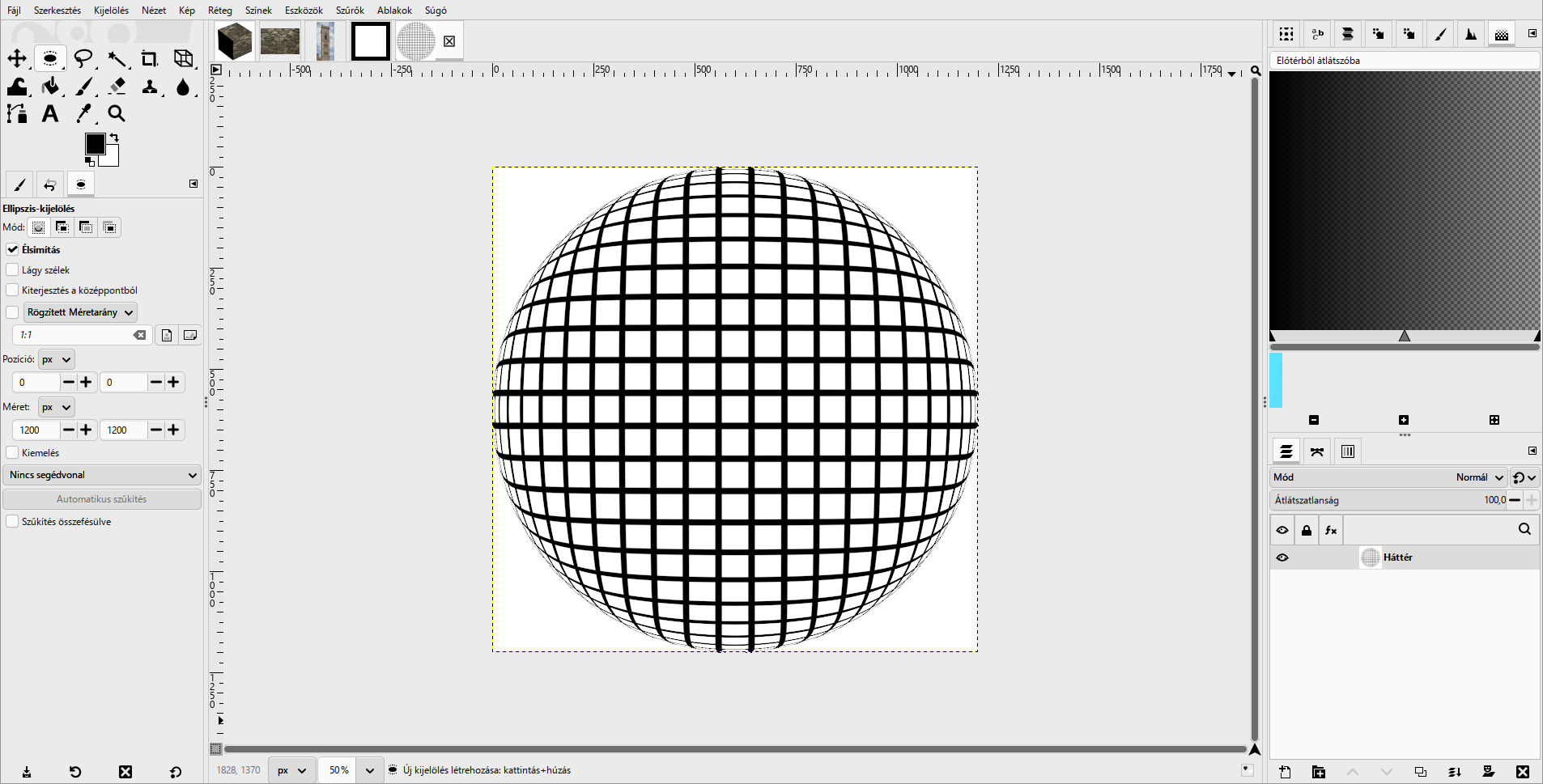Click the black foreground color swatch
The height and width of the screenshot is (784, 1543).
click(x=95, y=143)
